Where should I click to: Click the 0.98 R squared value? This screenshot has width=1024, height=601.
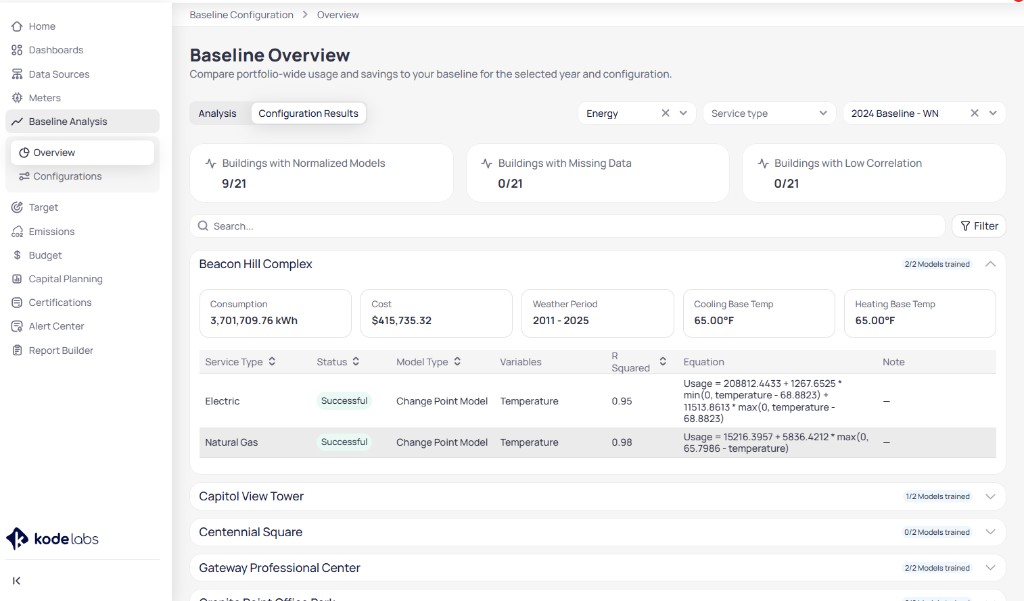(x=622, y=443)
